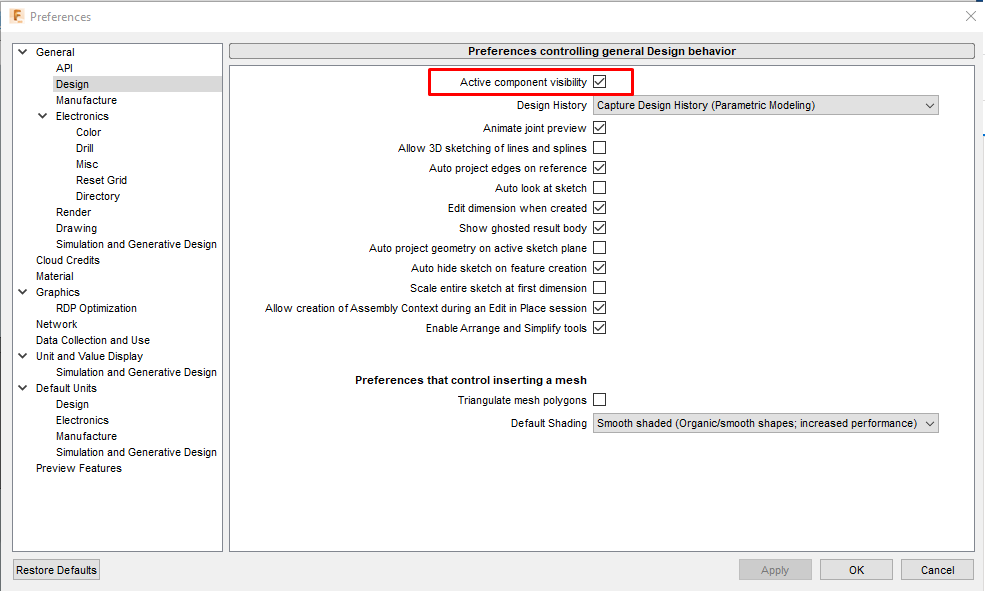Viewport: 985px width, 591px height.
Task: Toggle Auto look at sketch
Action: (x=599, y=187)
